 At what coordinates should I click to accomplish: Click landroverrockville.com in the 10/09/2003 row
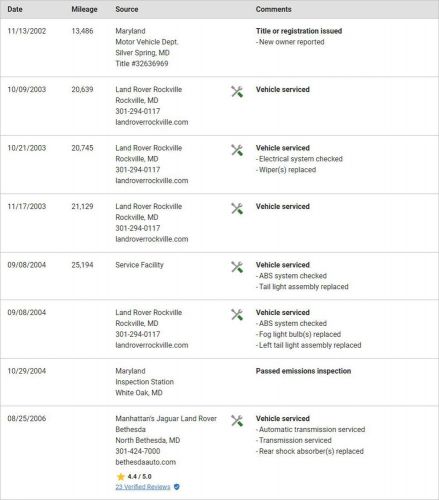click(152, 122)
